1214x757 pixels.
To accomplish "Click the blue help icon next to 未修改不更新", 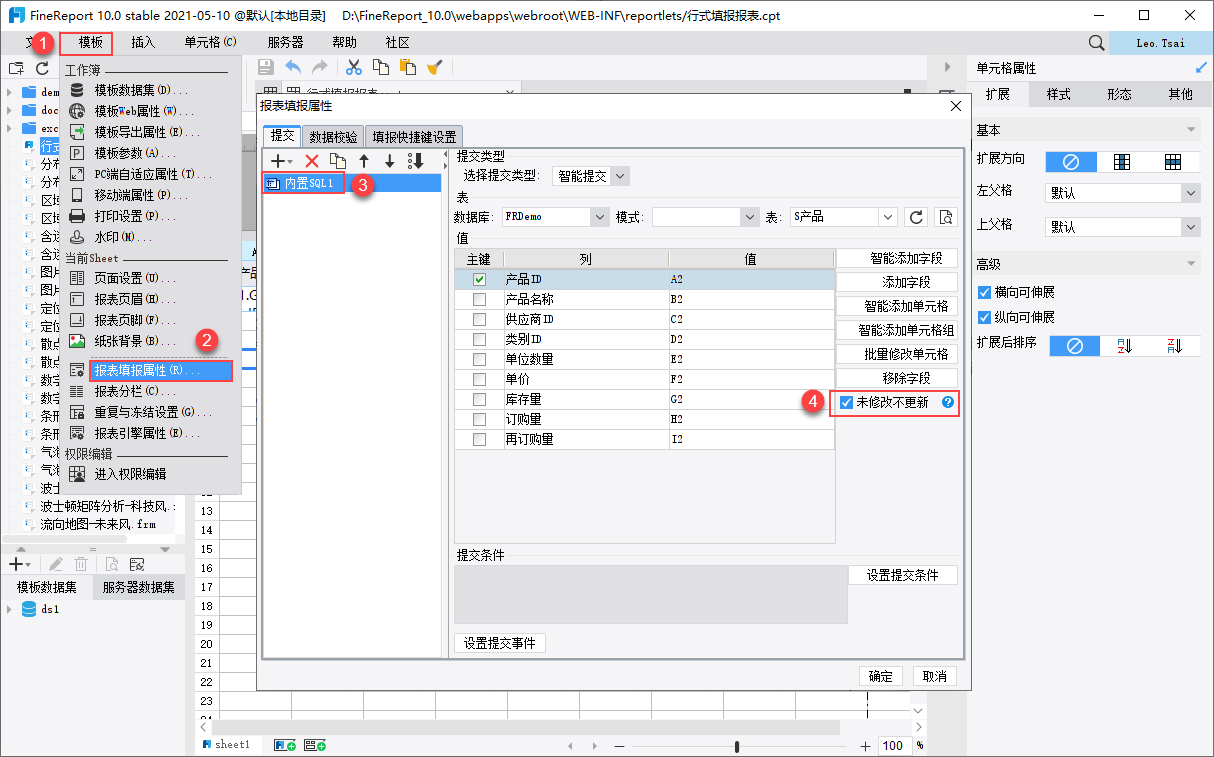I will [x=947, y=403].
